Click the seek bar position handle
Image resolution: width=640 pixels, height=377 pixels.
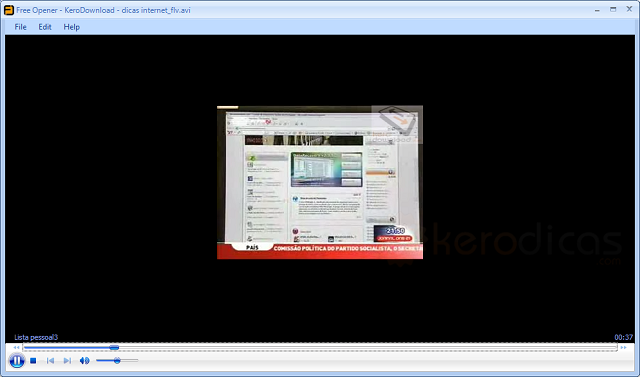click(x=114, y=348)
